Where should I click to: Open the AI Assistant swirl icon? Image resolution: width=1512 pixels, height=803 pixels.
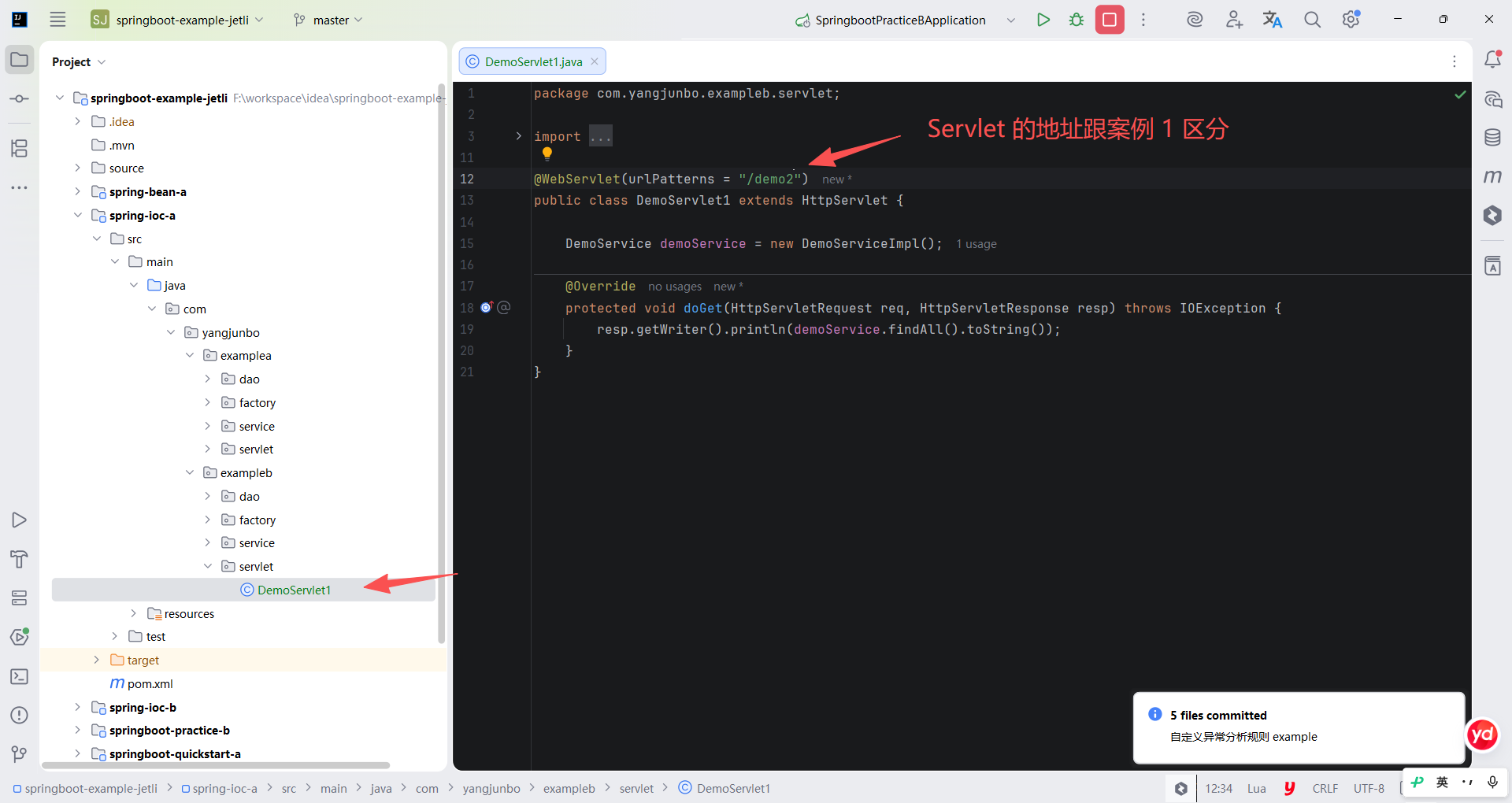[x=1195, y=20]
